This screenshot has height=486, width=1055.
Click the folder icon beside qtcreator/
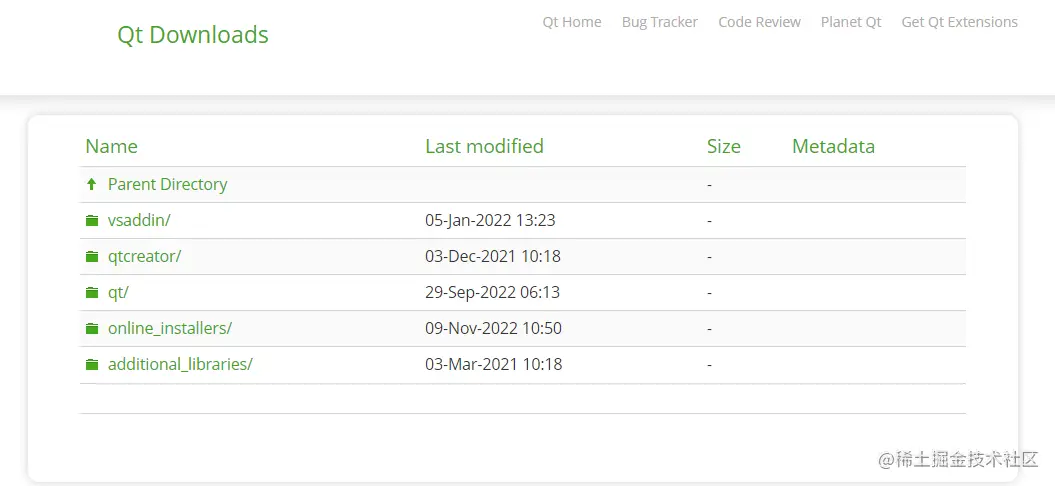(92, 257)
